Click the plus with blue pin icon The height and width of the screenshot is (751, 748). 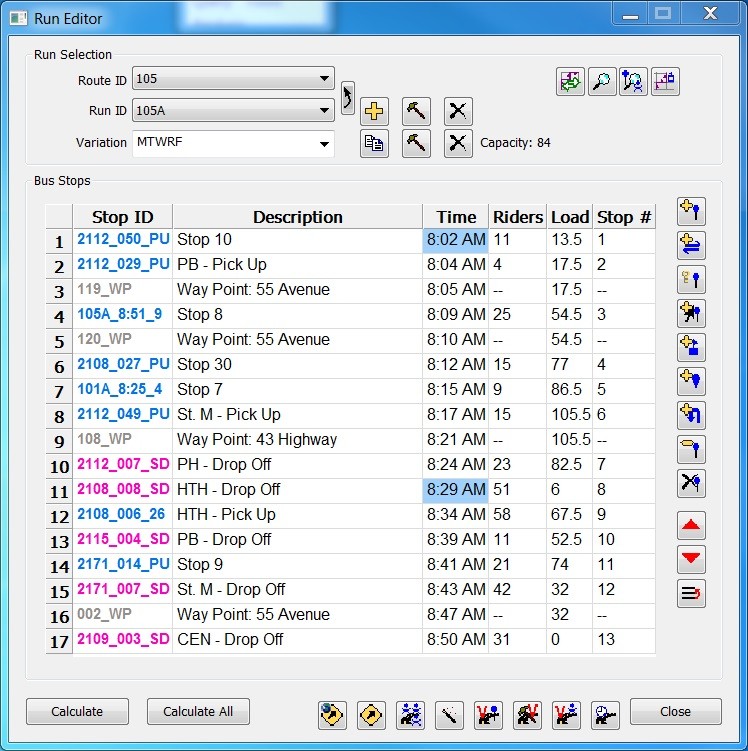(691, 211)
